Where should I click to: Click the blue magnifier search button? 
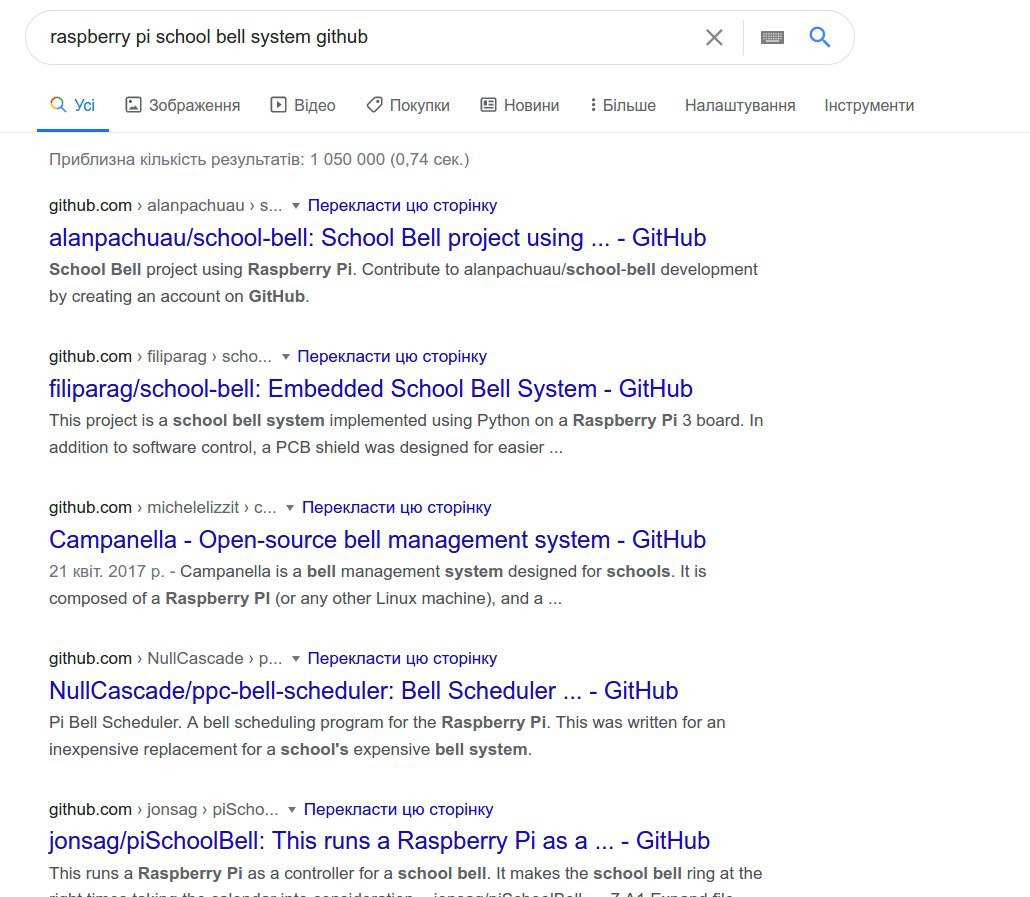pyautogui.click(x=819, y=37)
